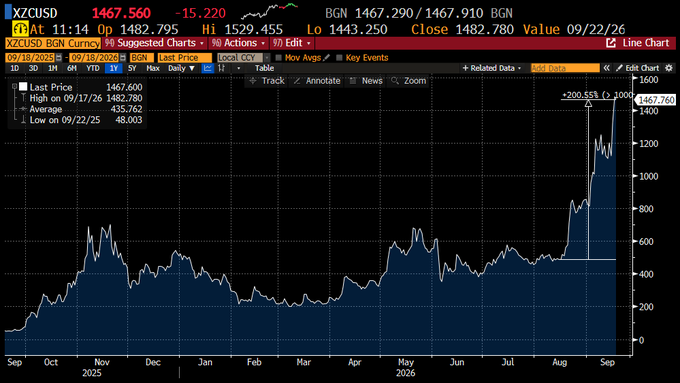Click the intraday sparkline mini chart
The height and width of the screenshot is (383, 680).
tap(269, 11)
